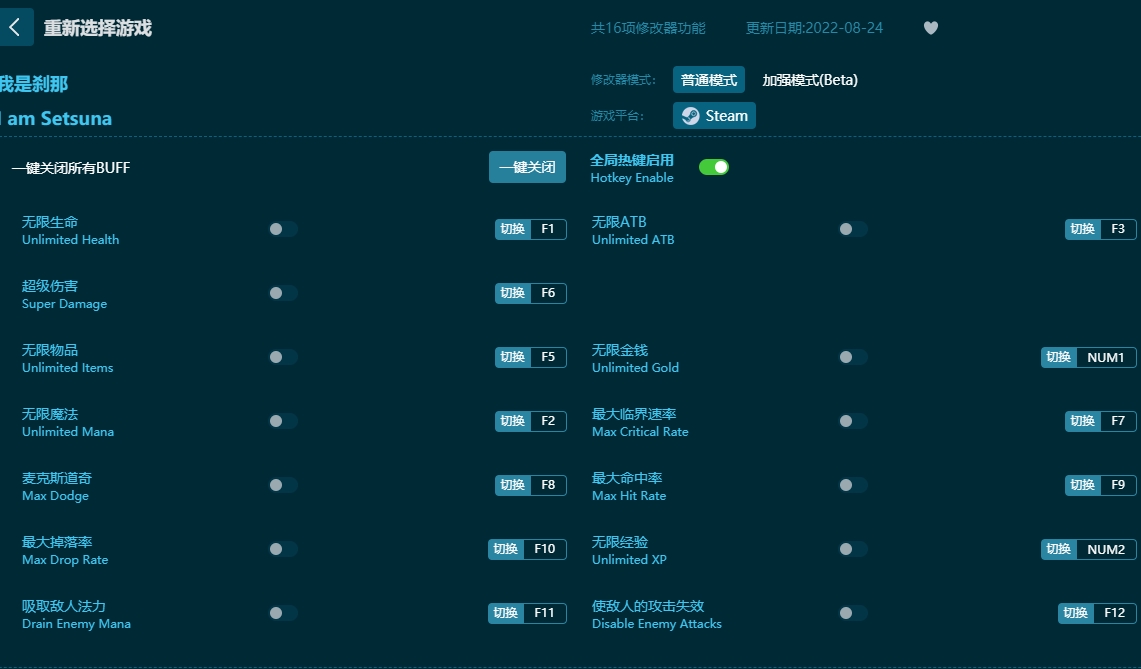Click the Unlimited Health label
Screen dimensions: 1141x669
pyautogui.click(x=71, y=240)
